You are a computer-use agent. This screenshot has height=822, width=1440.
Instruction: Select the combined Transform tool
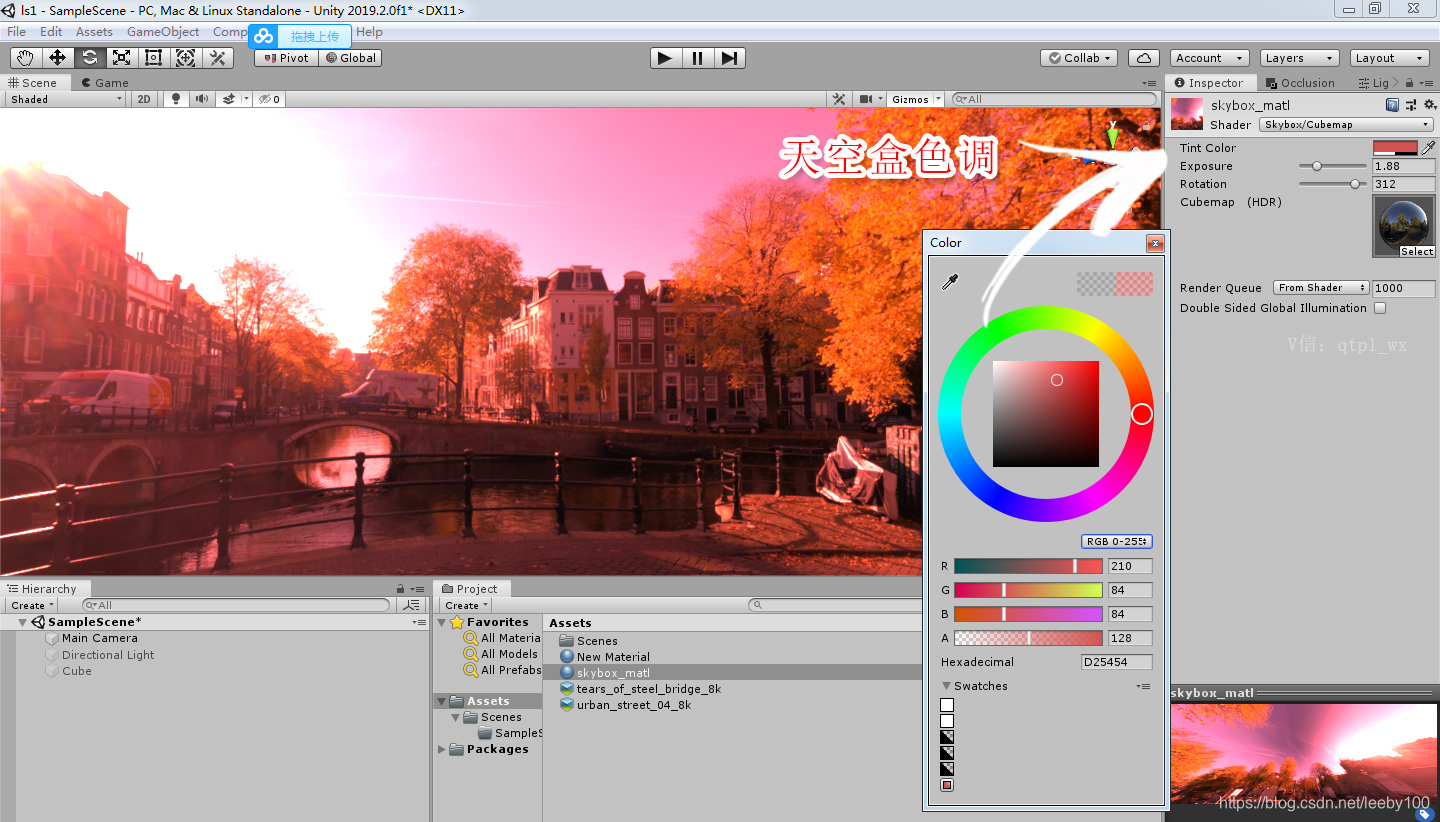[x=186, y=58]
